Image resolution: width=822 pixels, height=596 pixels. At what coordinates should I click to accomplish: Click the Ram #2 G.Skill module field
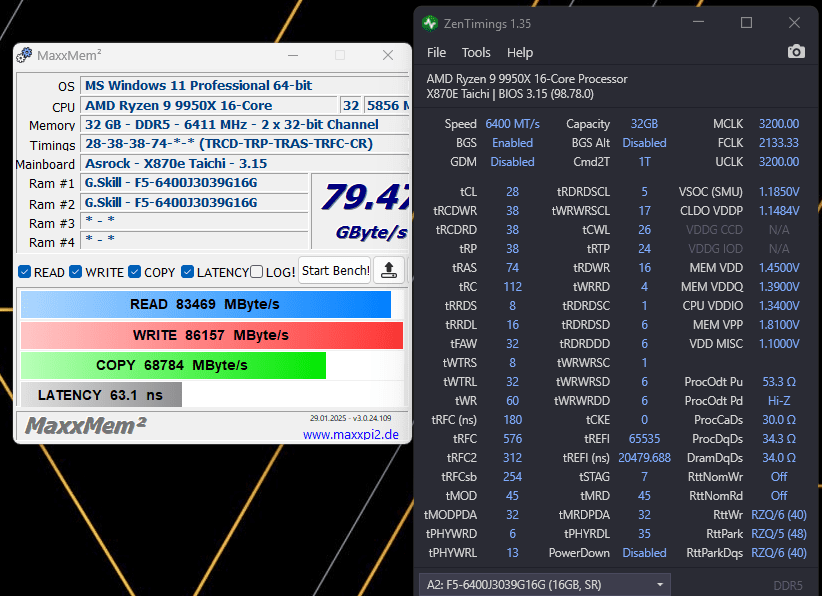194,203
